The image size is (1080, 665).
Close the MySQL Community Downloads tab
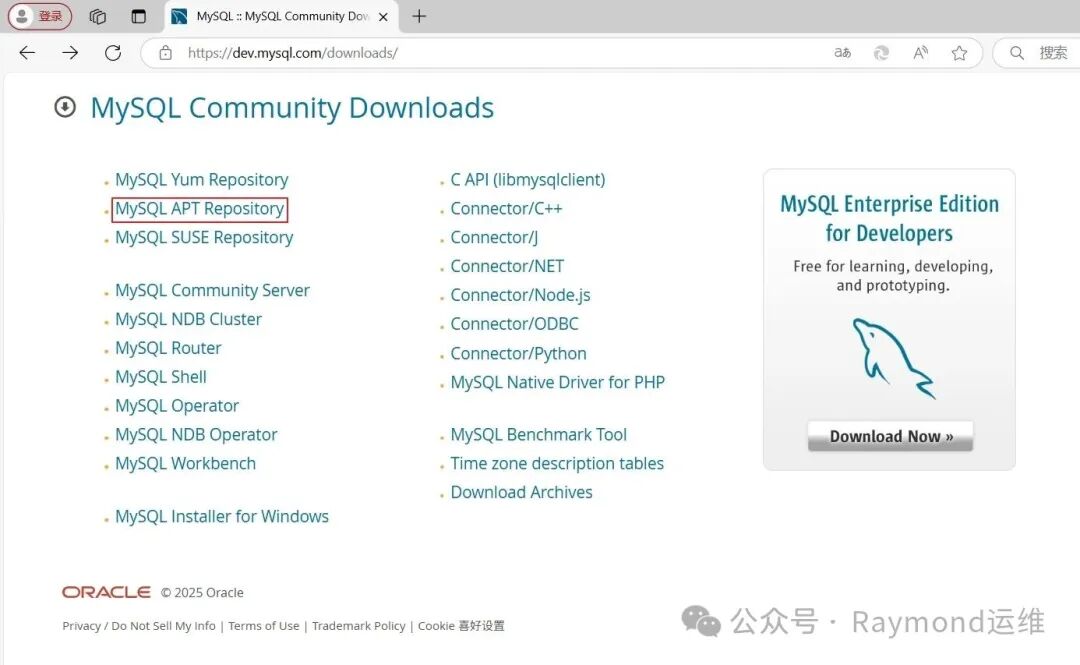[x=384, y=17]
